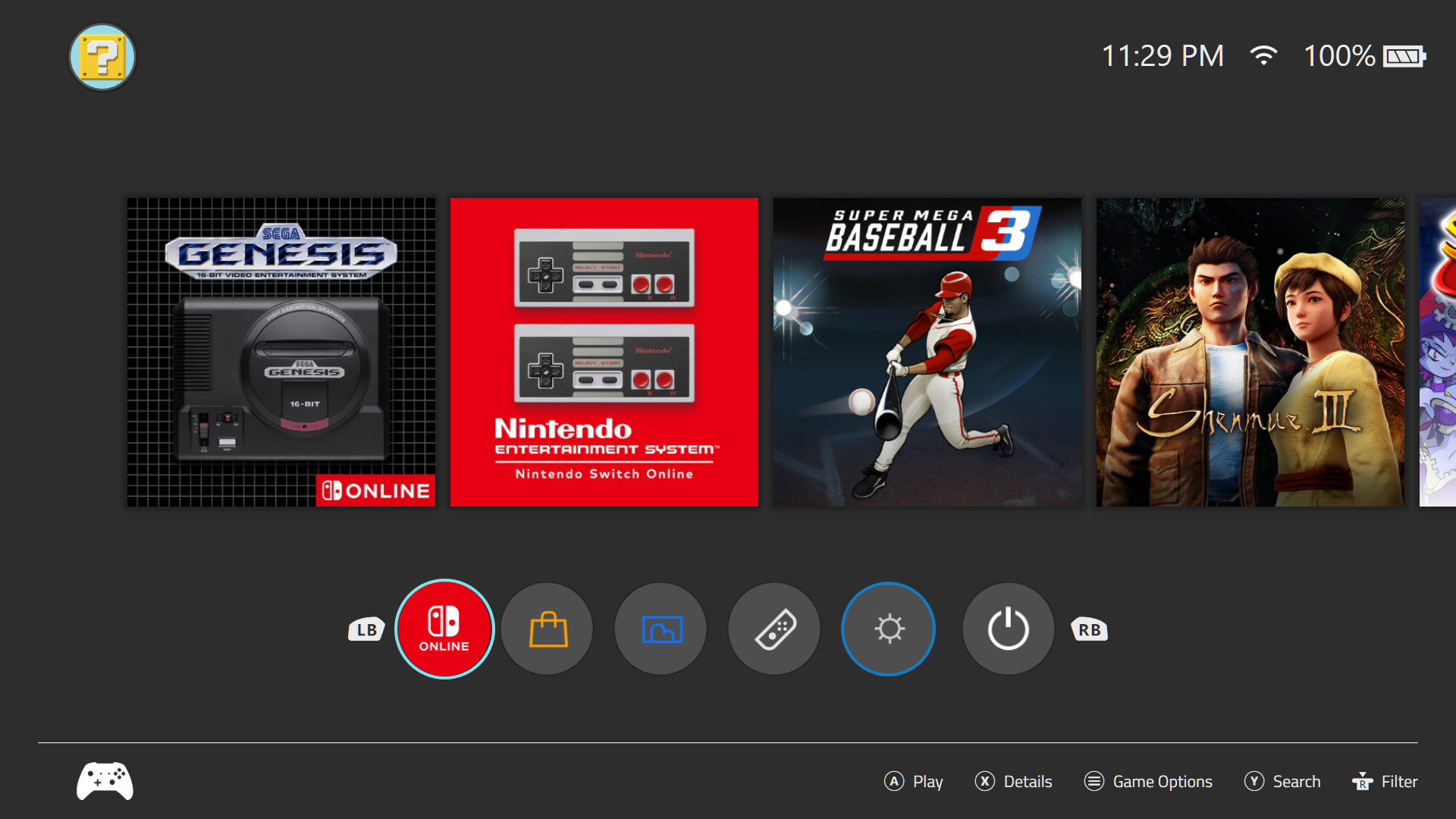
Task: Open the eShop shopping bag icon
Action: coord(548,629)
